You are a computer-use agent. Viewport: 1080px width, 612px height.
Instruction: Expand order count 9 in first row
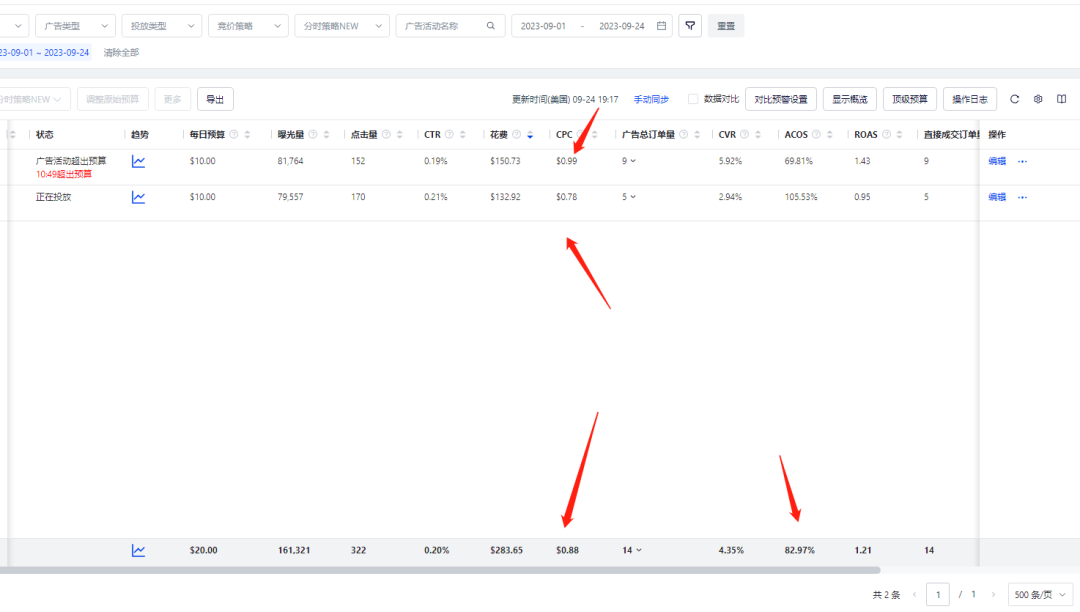click(x=629, y=161)
